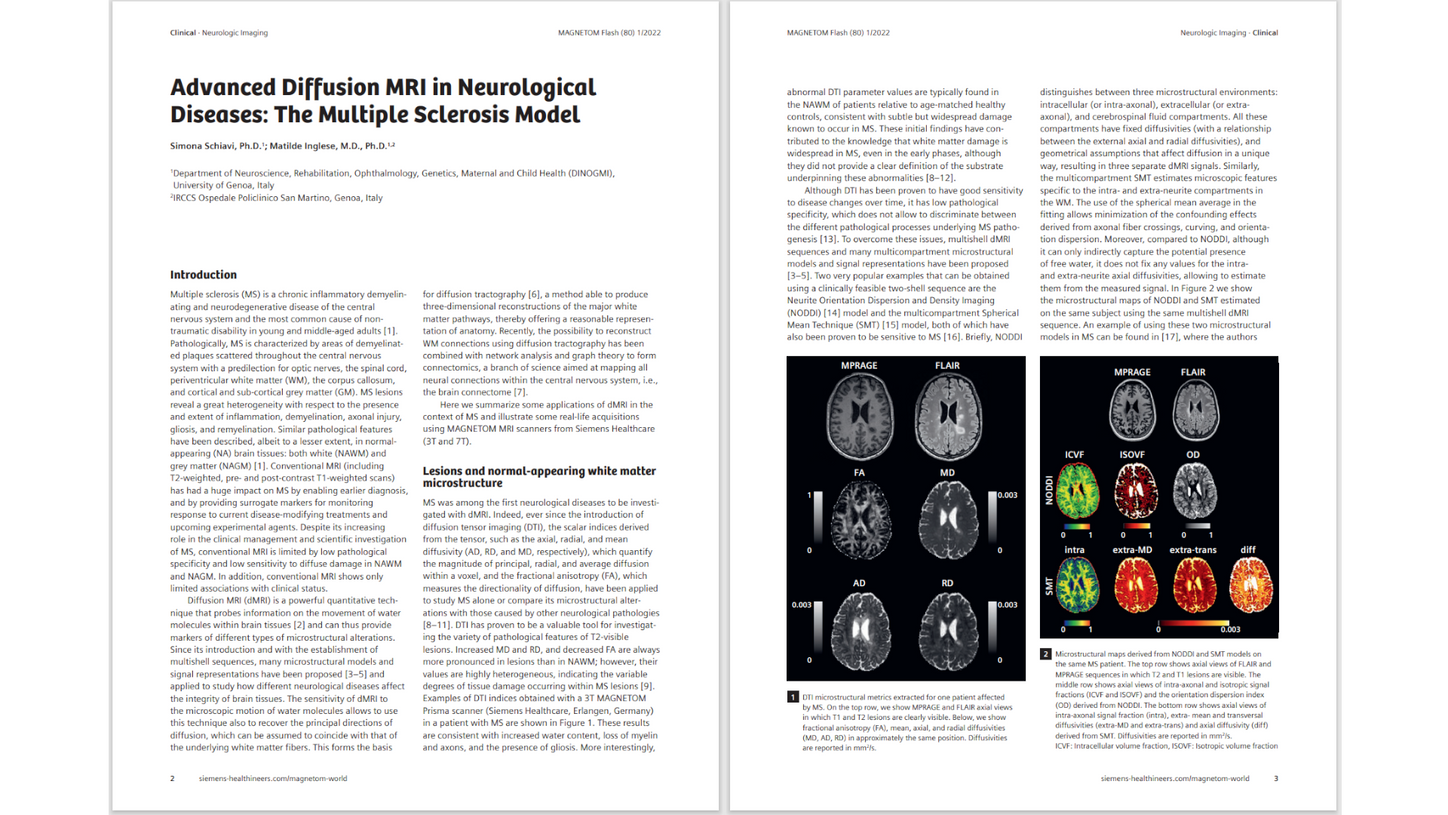Click the FLAIR image in Figure 2
1448x815 pixels.
tap(1196, 410)
